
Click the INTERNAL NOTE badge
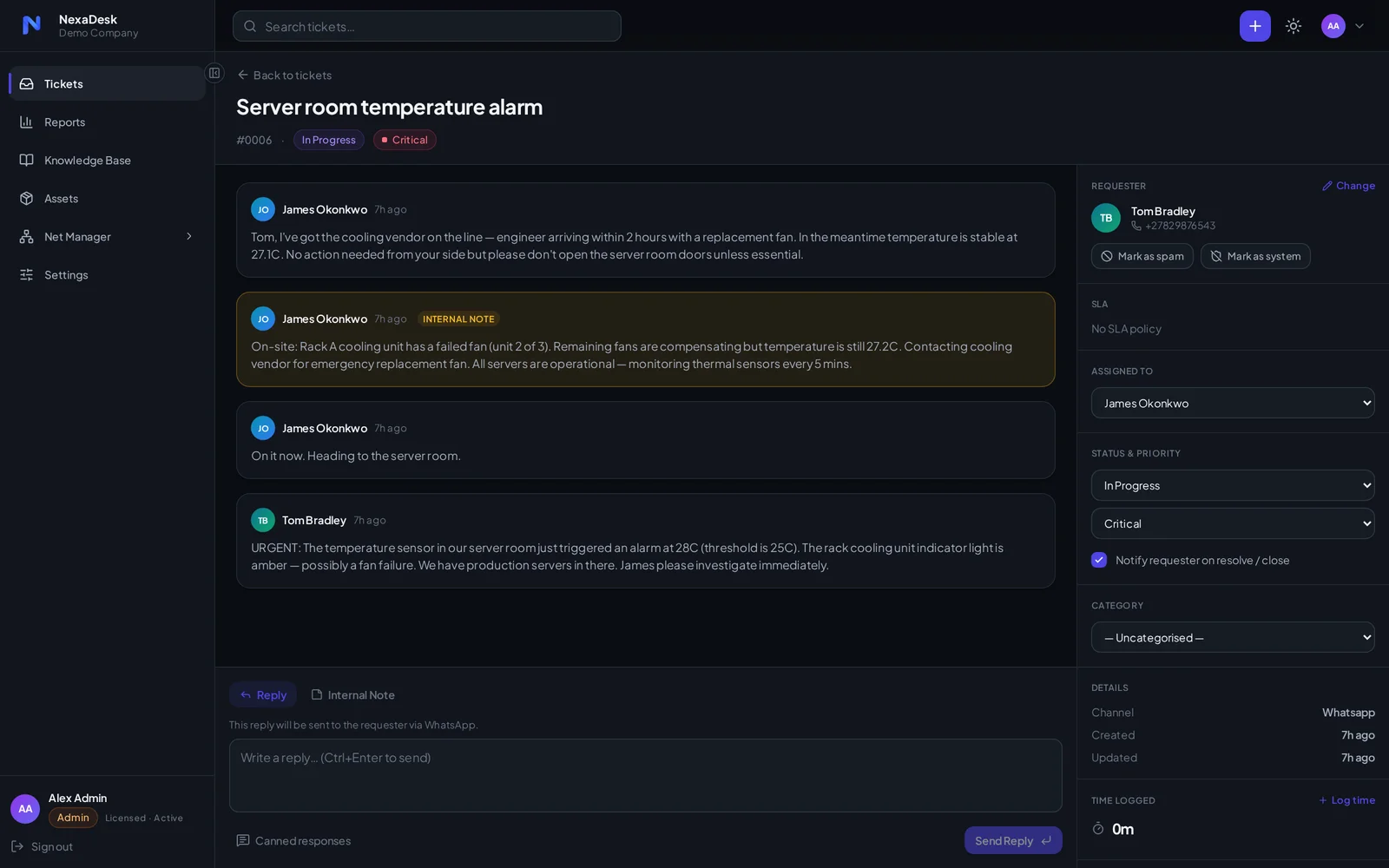point(458,319)
